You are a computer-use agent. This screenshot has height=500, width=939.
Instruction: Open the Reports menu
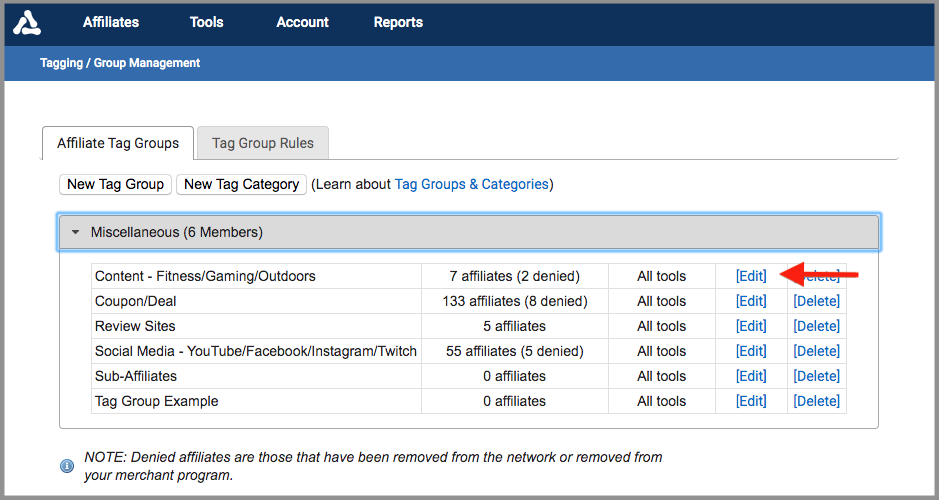click(398, 22)
